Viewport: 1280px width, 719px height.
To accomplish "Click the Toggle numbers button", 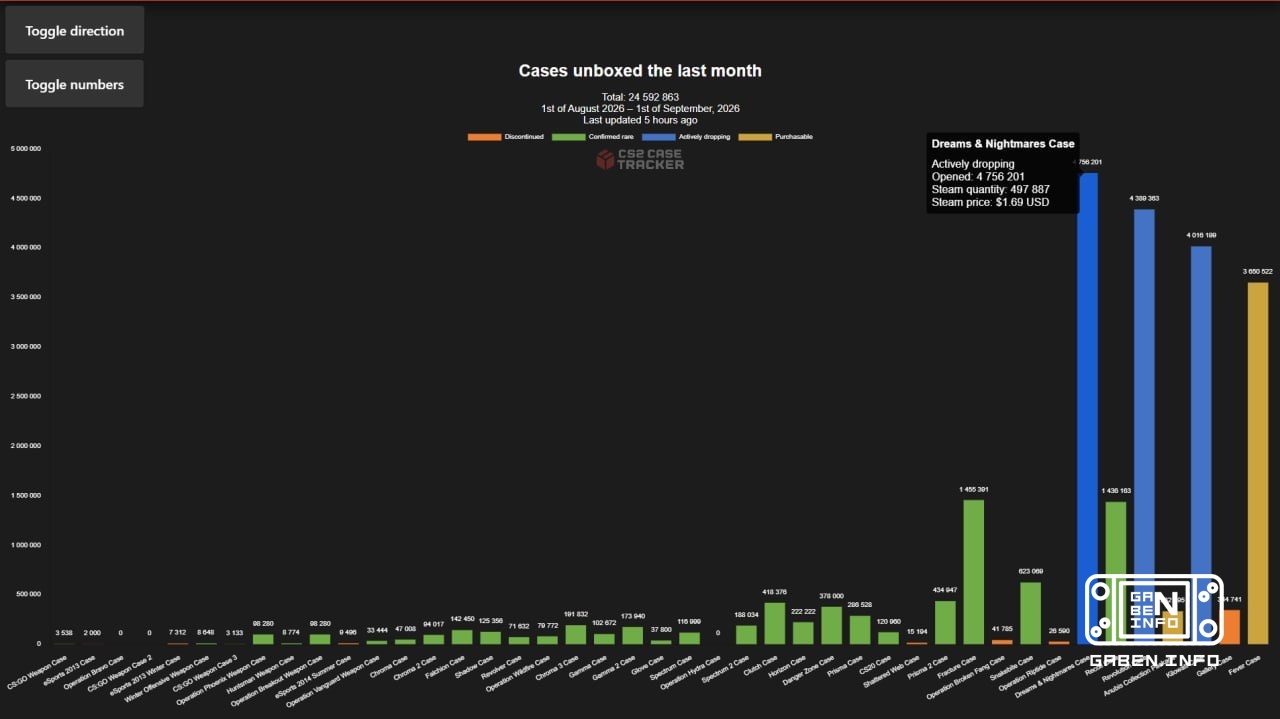I will 75,84.
